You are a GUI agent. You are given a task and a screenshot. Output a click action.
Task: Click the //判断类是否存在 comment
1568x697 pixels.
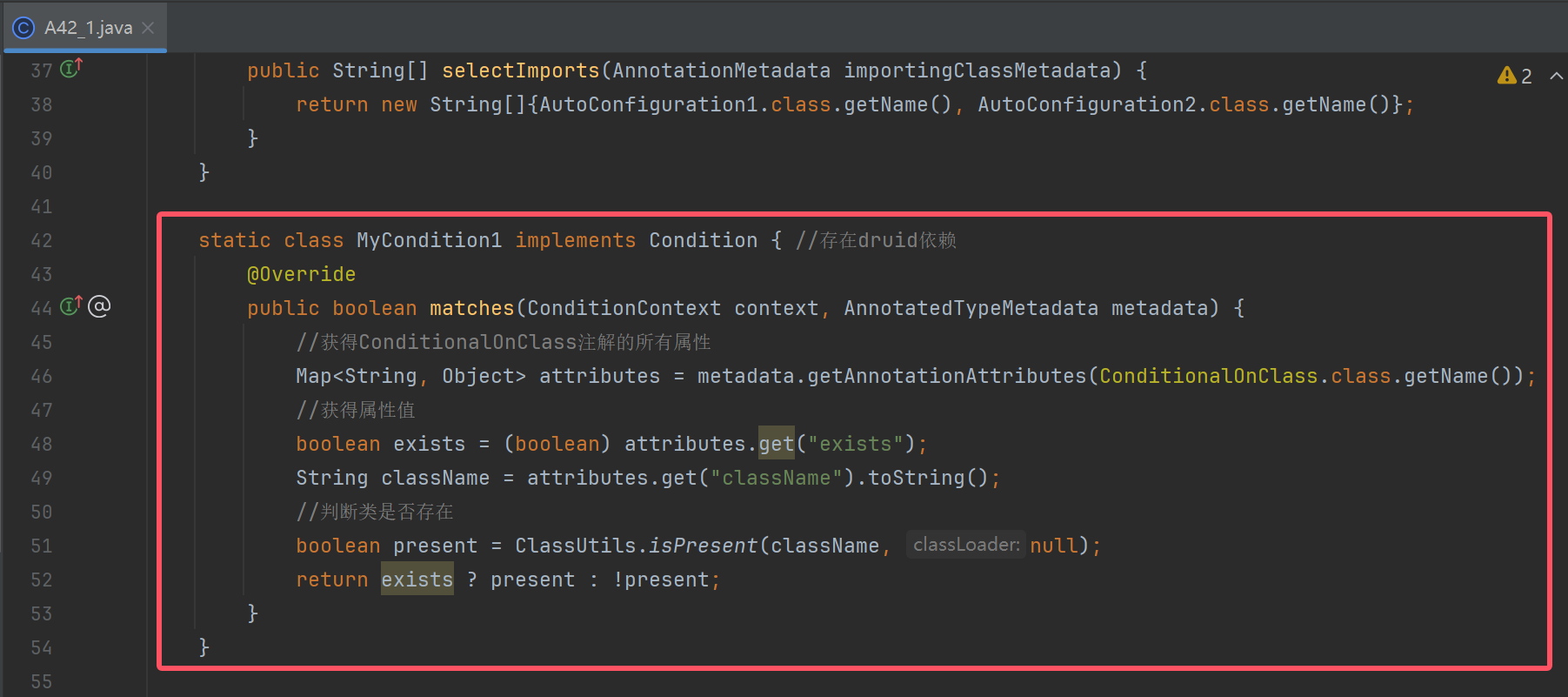pyautogui.click(x=375, y=512)
